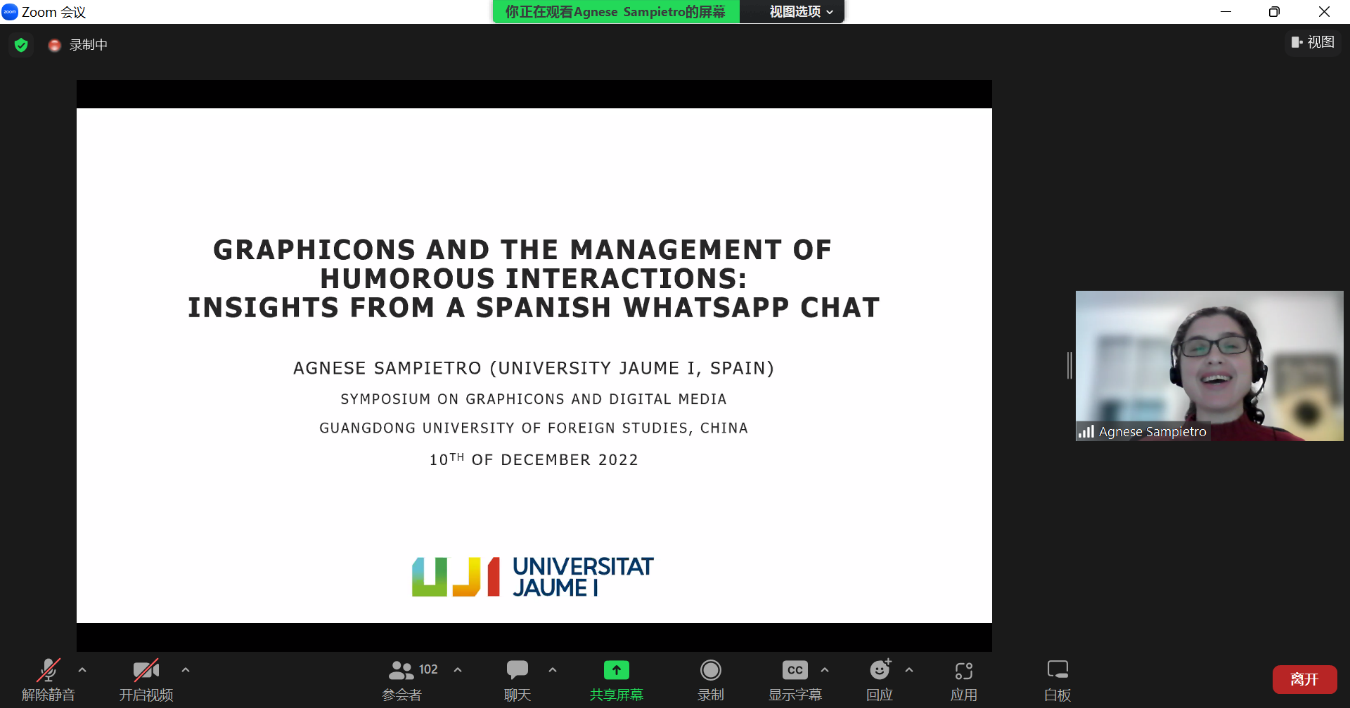Click the divider handle beside speaker video

pyautogui.click(x=1069, y=366)
